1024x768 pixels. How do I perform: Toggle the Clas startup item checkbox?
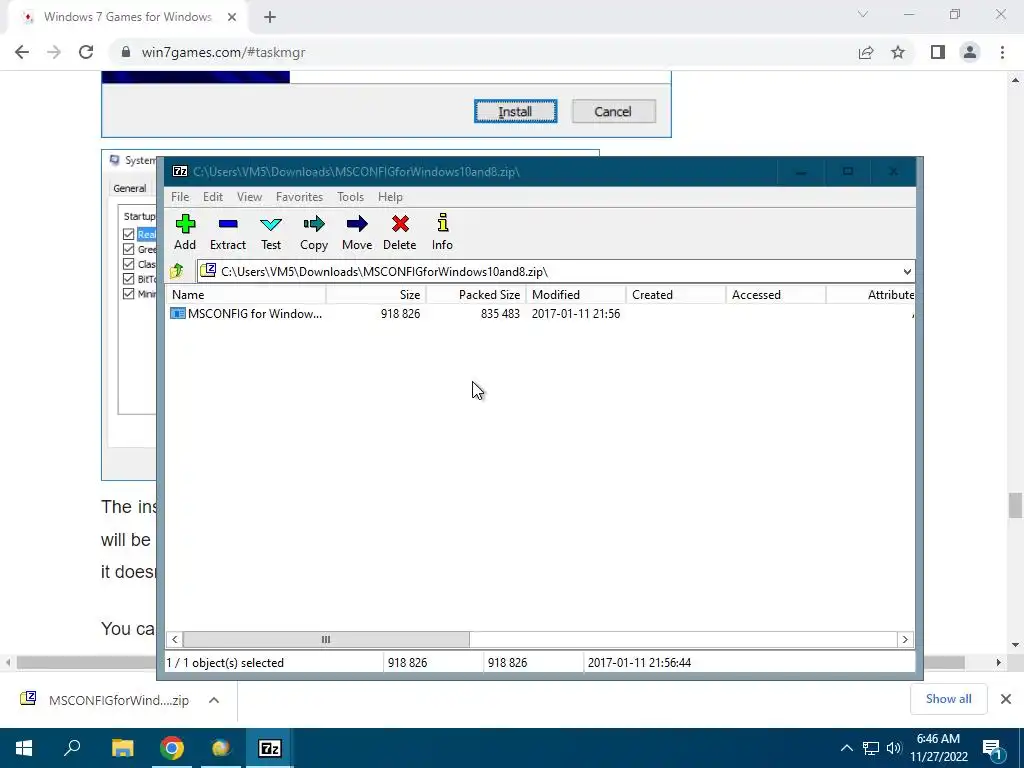[129, 264]
